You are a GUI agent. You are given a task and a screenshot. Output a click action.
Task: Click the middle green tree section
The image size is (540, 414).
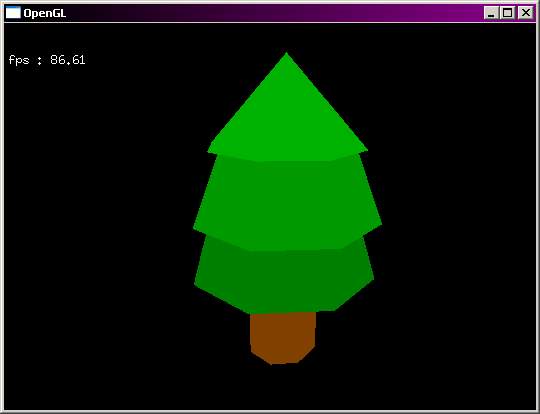coord(288,203)
